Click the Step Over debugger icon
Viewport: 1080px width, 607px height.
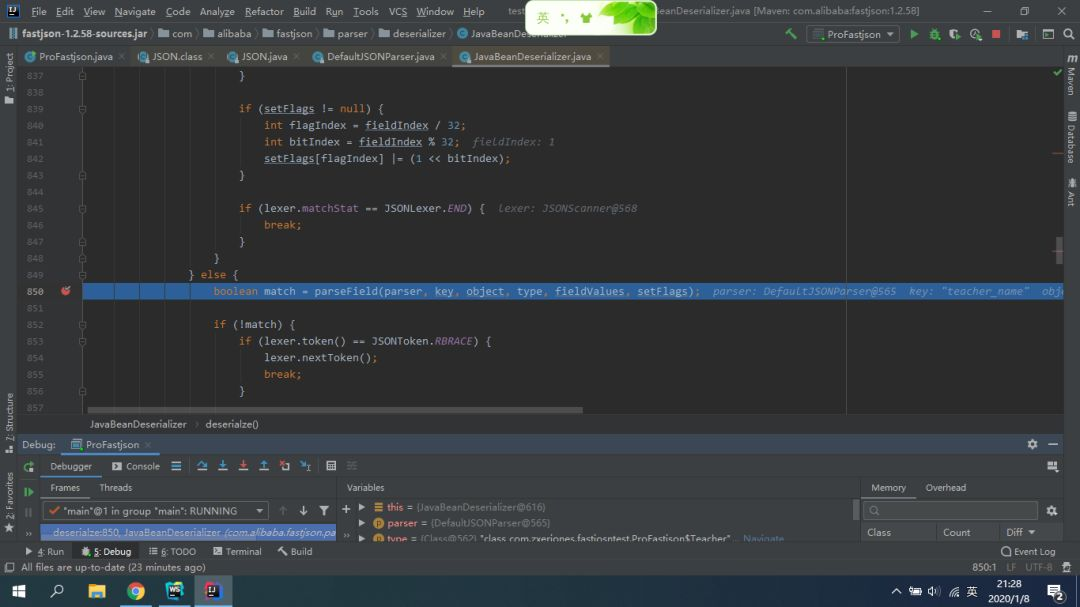(202, 466)
